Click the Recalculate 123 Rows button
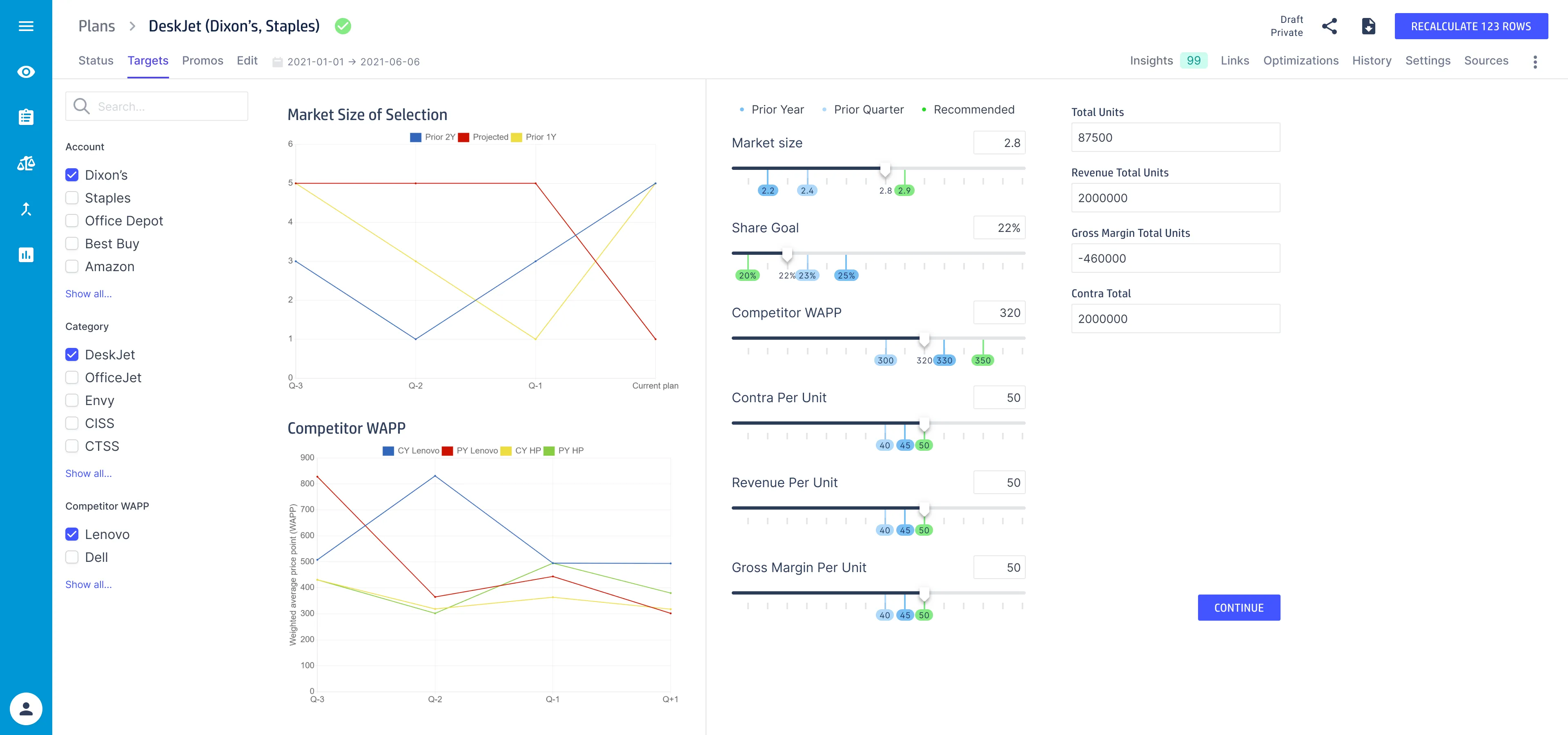The image size is (1568, 735). [1470, 26]
